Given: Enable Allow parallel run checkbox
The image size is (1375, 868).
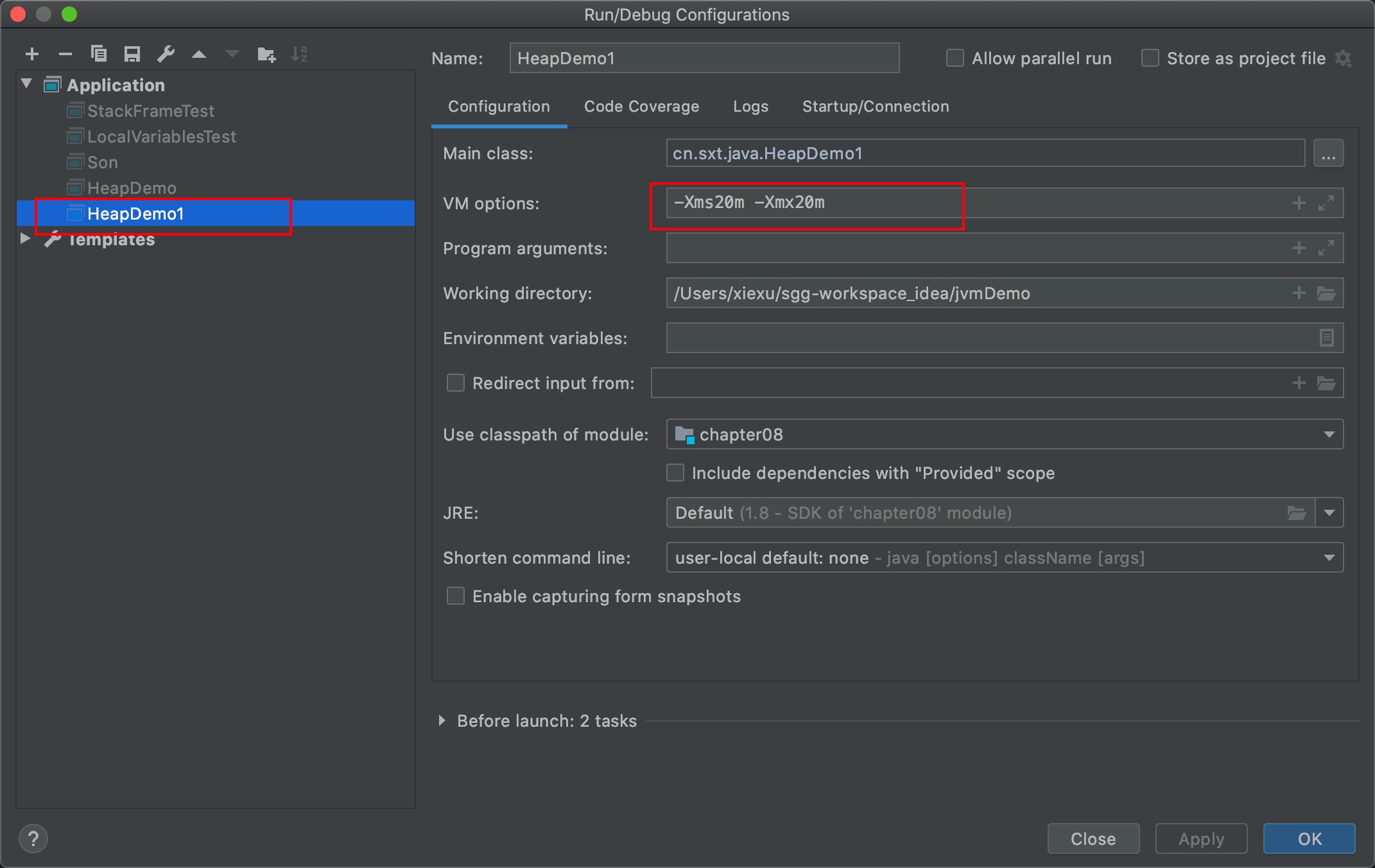Looking at the screenshot, I should (955, 58).
